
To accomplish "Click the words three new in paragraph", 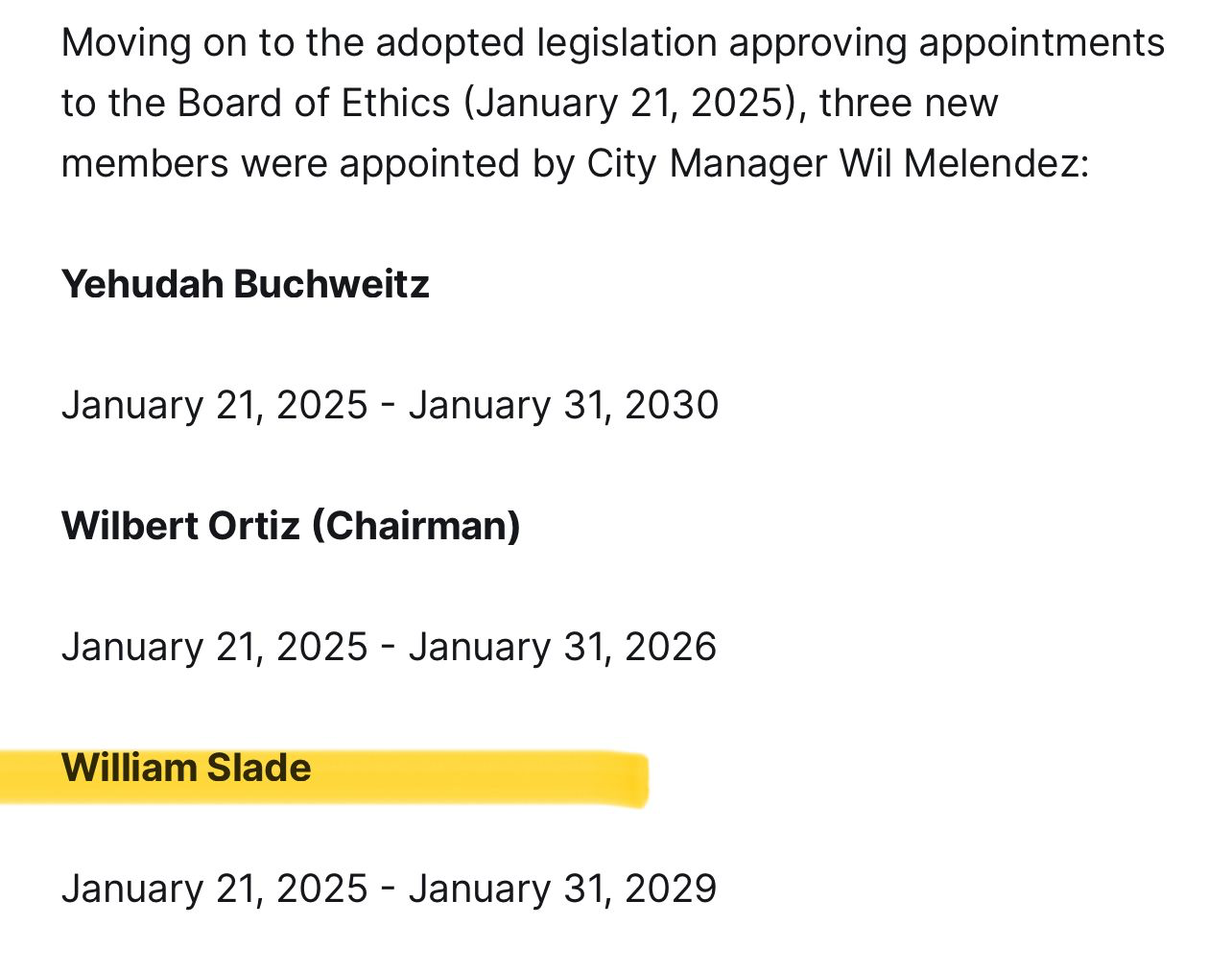I will pos(909,103).
